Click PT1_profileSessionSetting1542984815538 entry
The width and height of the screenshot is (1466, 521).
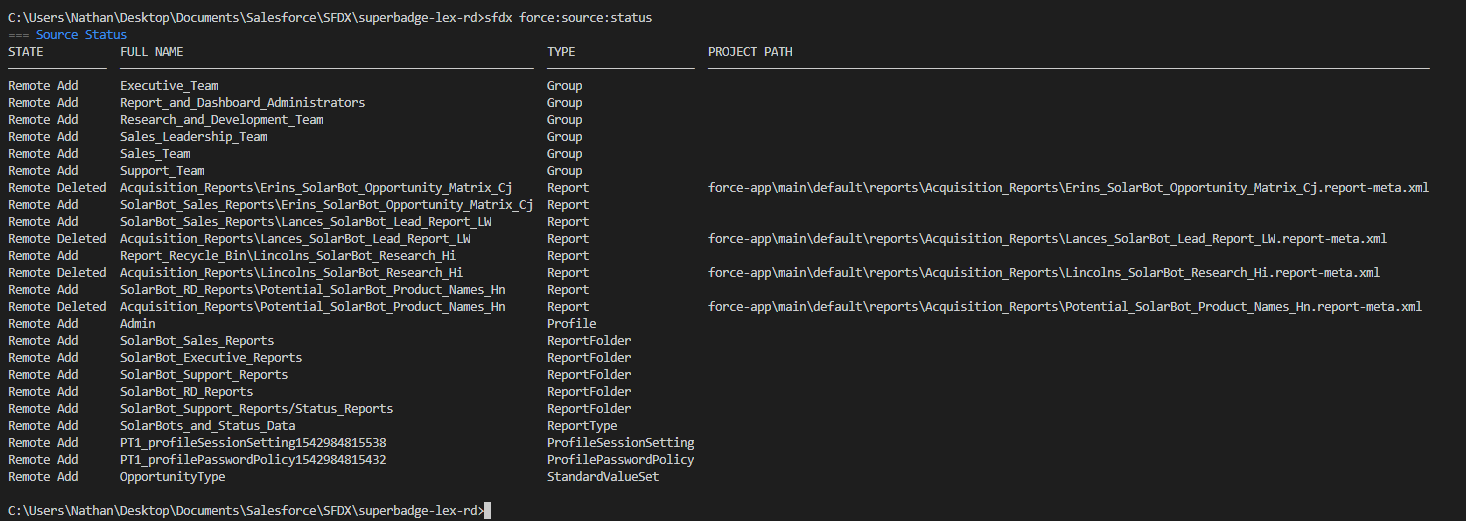pyautogui.click(x=253, y=443)
